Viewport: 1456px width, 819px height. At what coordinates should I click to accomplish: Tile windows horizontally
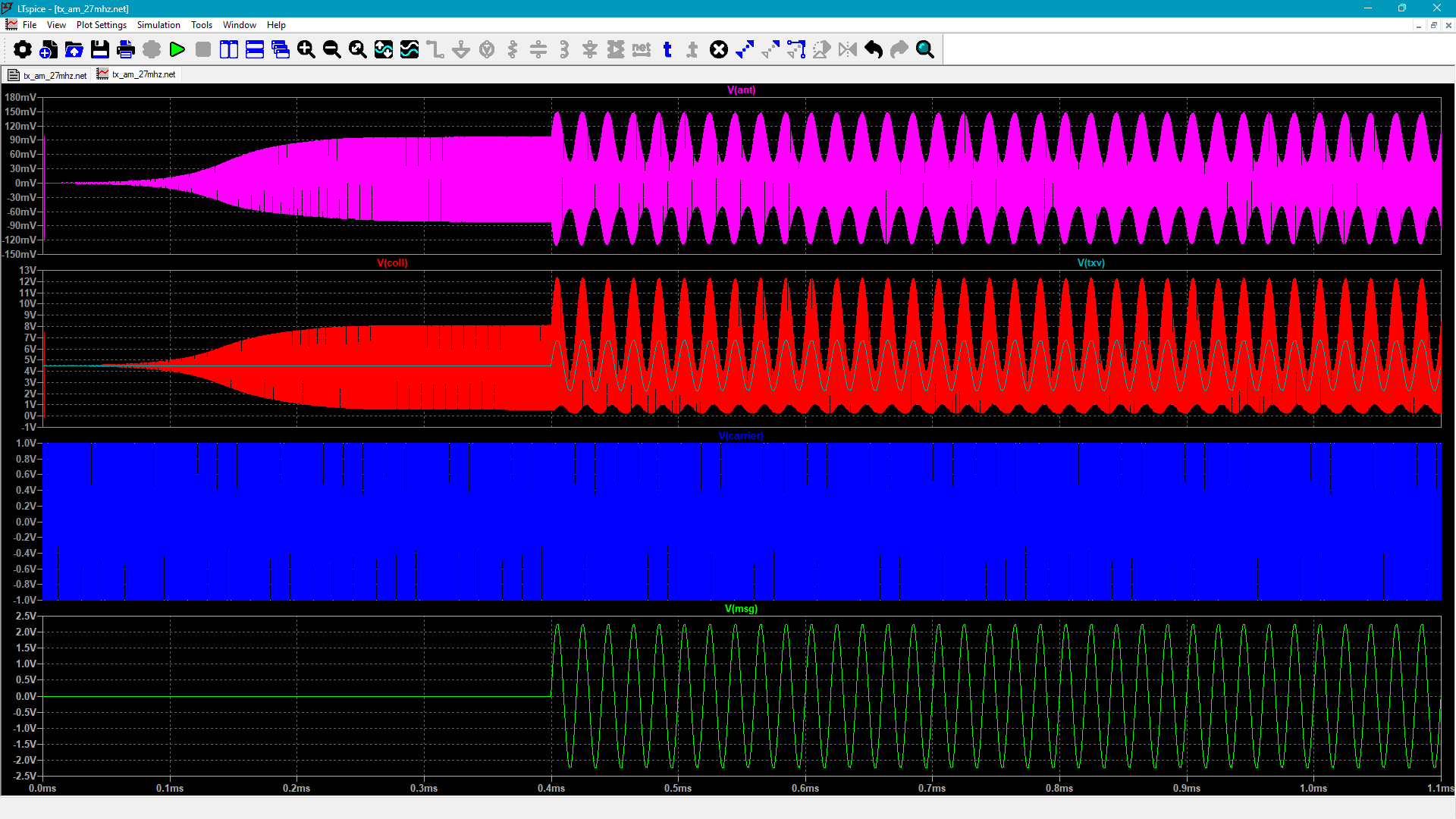[255, 50]
